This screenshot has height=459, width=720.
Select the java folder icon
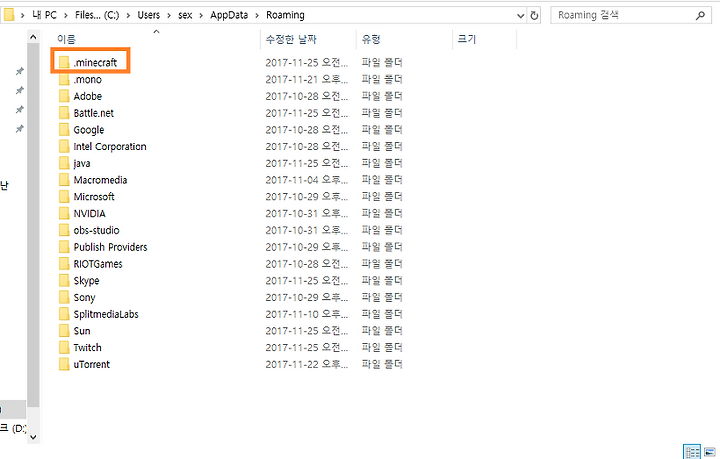point(64,163)
